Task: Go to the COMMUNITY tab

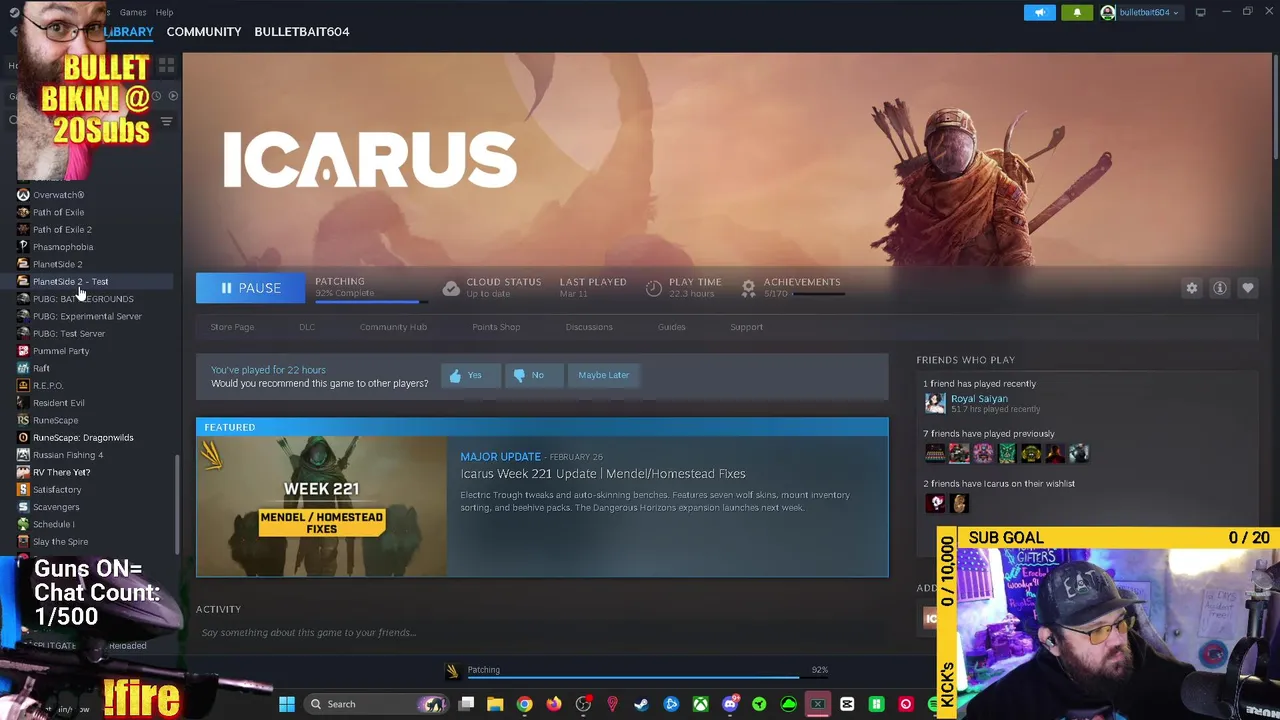Action: (204, 31)
